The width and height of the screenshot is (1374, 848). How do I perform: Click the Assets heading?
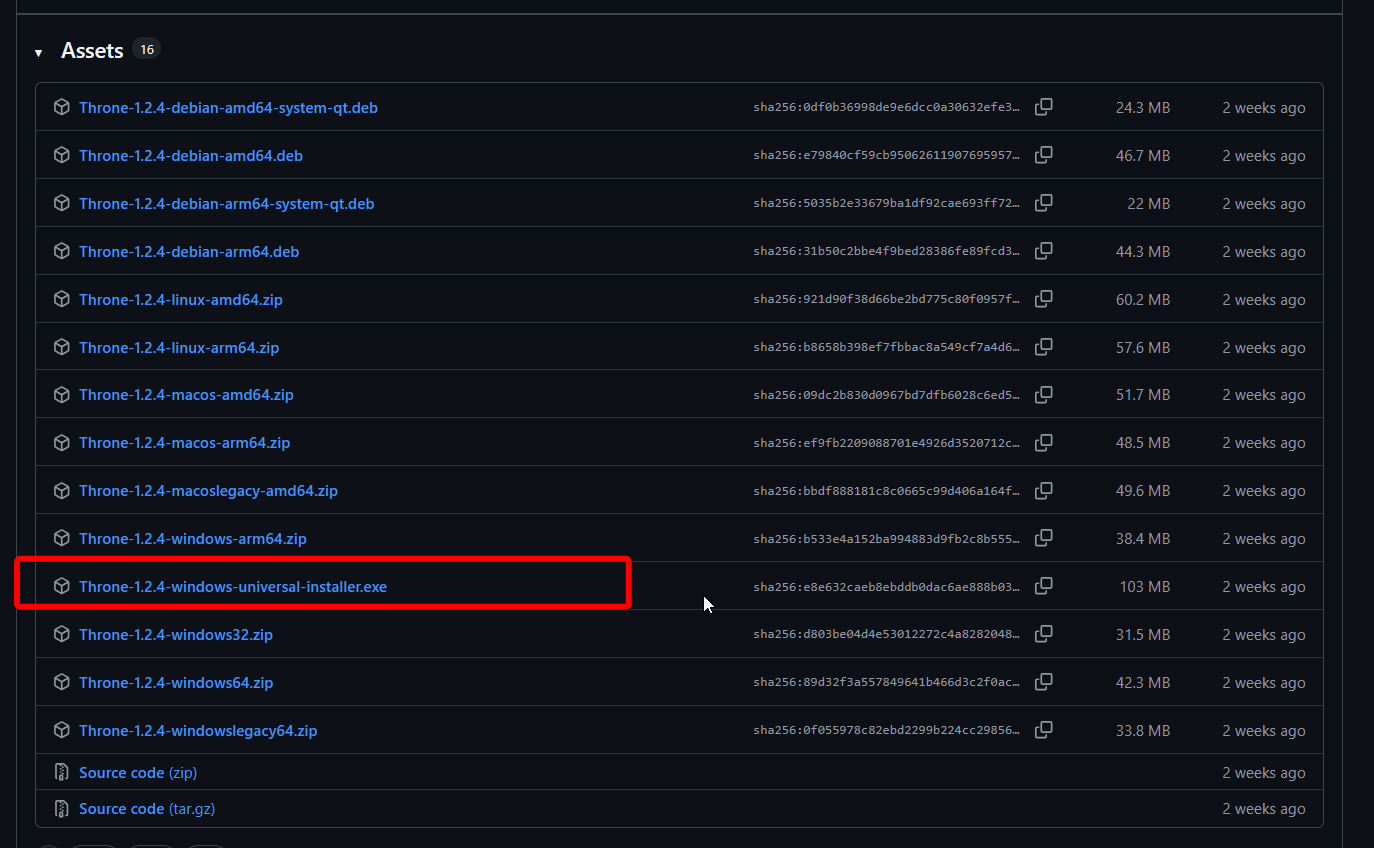[92, 50]
